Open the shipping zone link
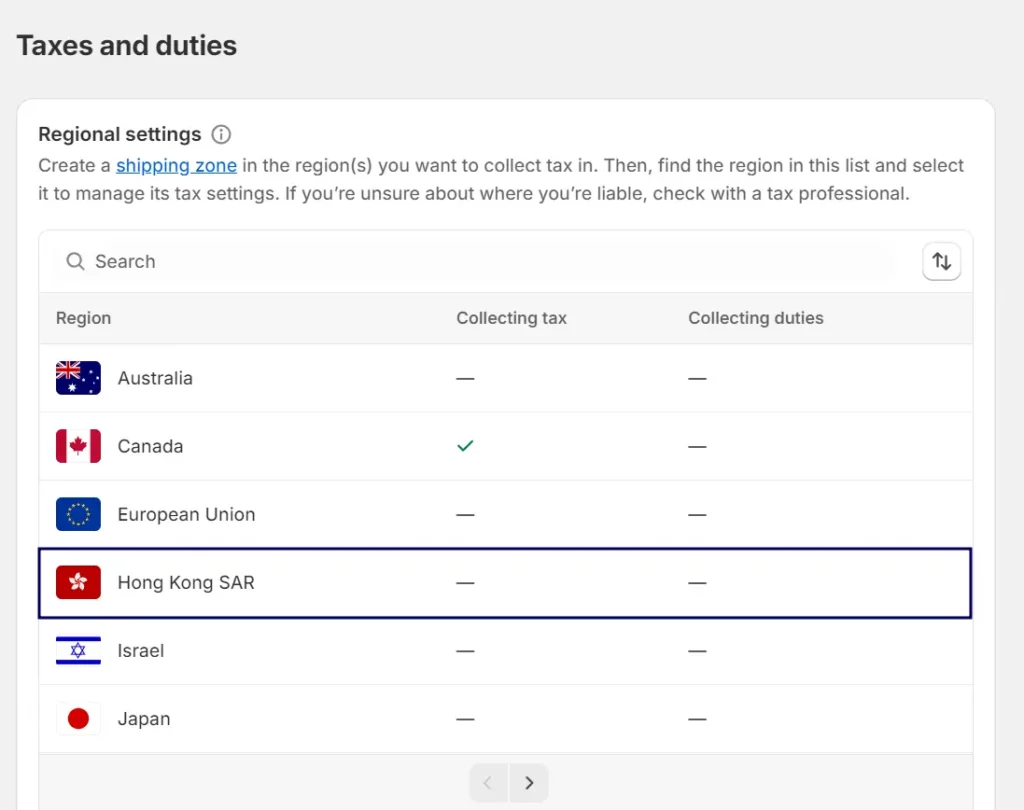1024x810 pixels. 176,165
